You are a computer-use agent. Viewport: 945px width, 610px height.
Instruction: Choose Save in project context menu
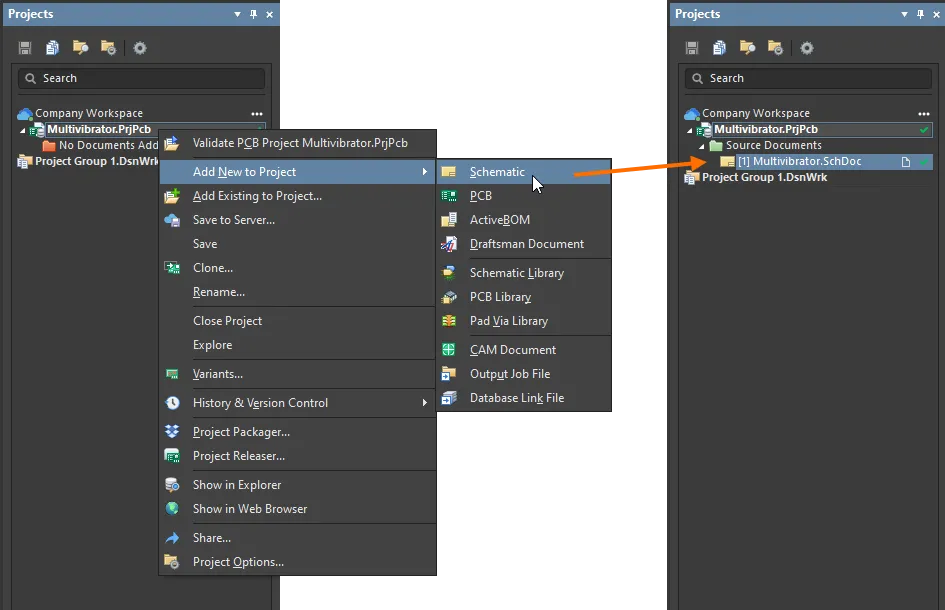298,244
